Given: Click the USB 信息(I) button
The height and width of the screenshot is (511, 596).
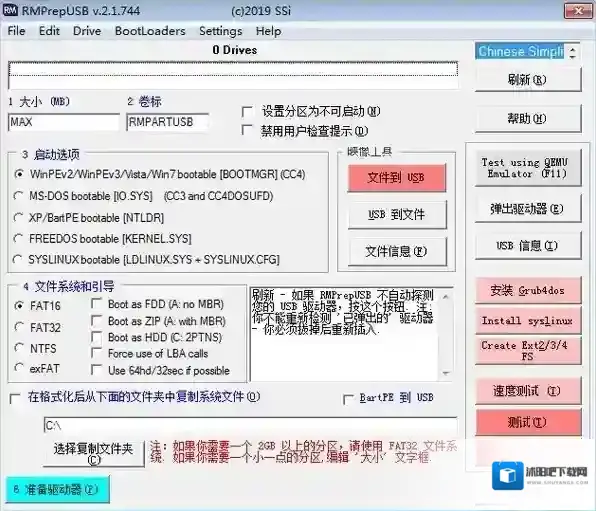Looking at the screenshot, I should pyautogui.click(x=528, y=246).
